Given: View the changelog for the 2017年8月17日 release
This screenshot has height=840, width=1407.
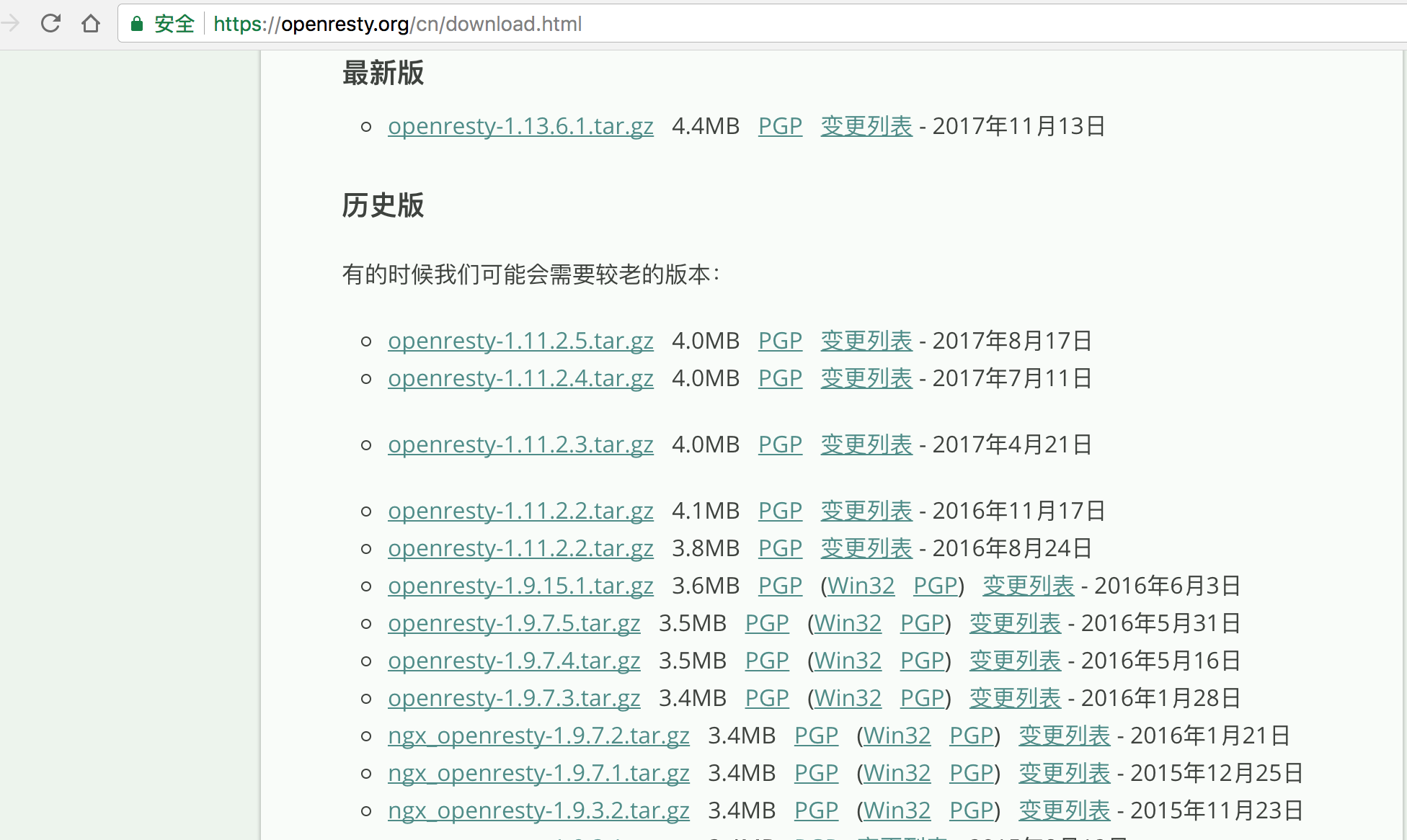Looking at the screenshot, I should (x=866, y=341).
